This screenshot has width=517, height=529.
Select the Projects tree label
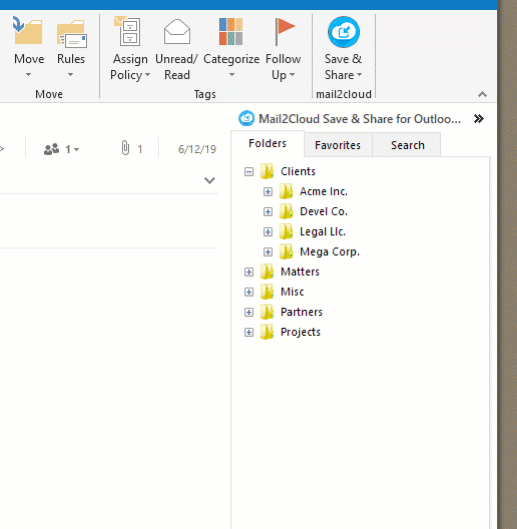click(300, 332)
